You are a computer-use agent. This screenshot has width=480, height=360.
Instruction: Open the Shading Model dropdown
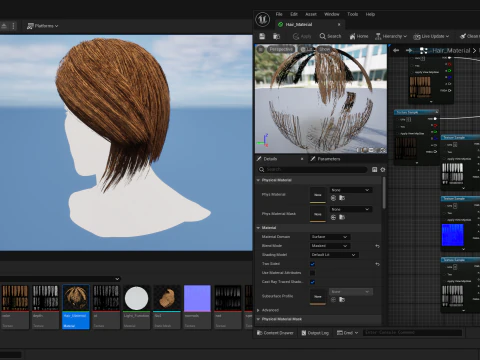334,255
